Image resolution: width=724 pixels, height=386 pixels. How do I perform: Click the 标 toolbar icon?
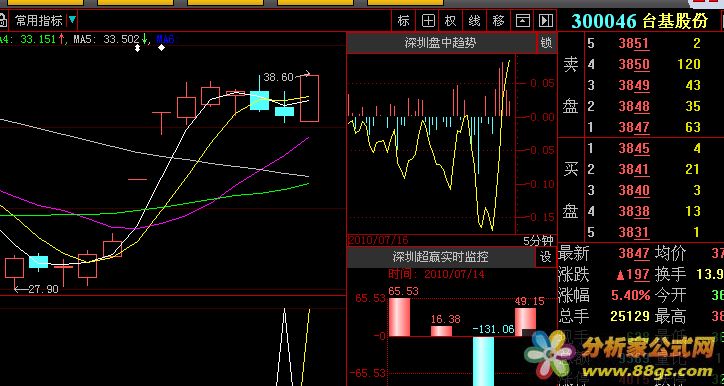point(404,21)
